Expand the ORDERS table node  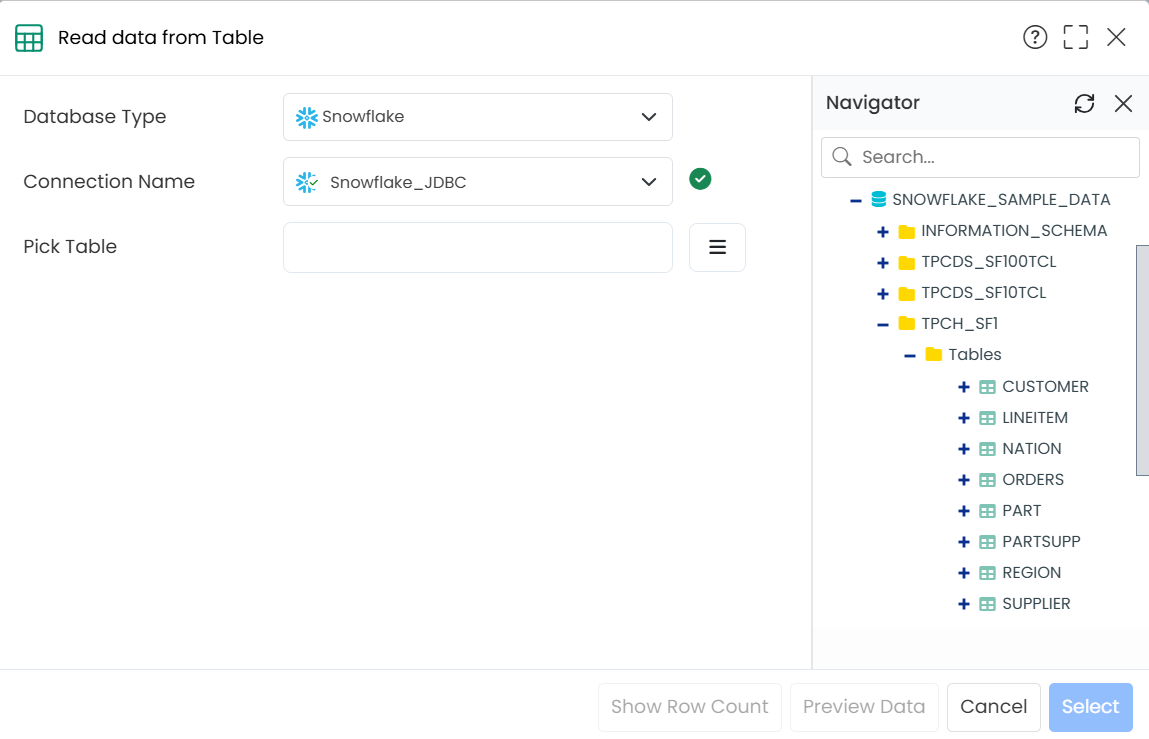(964, 480)
